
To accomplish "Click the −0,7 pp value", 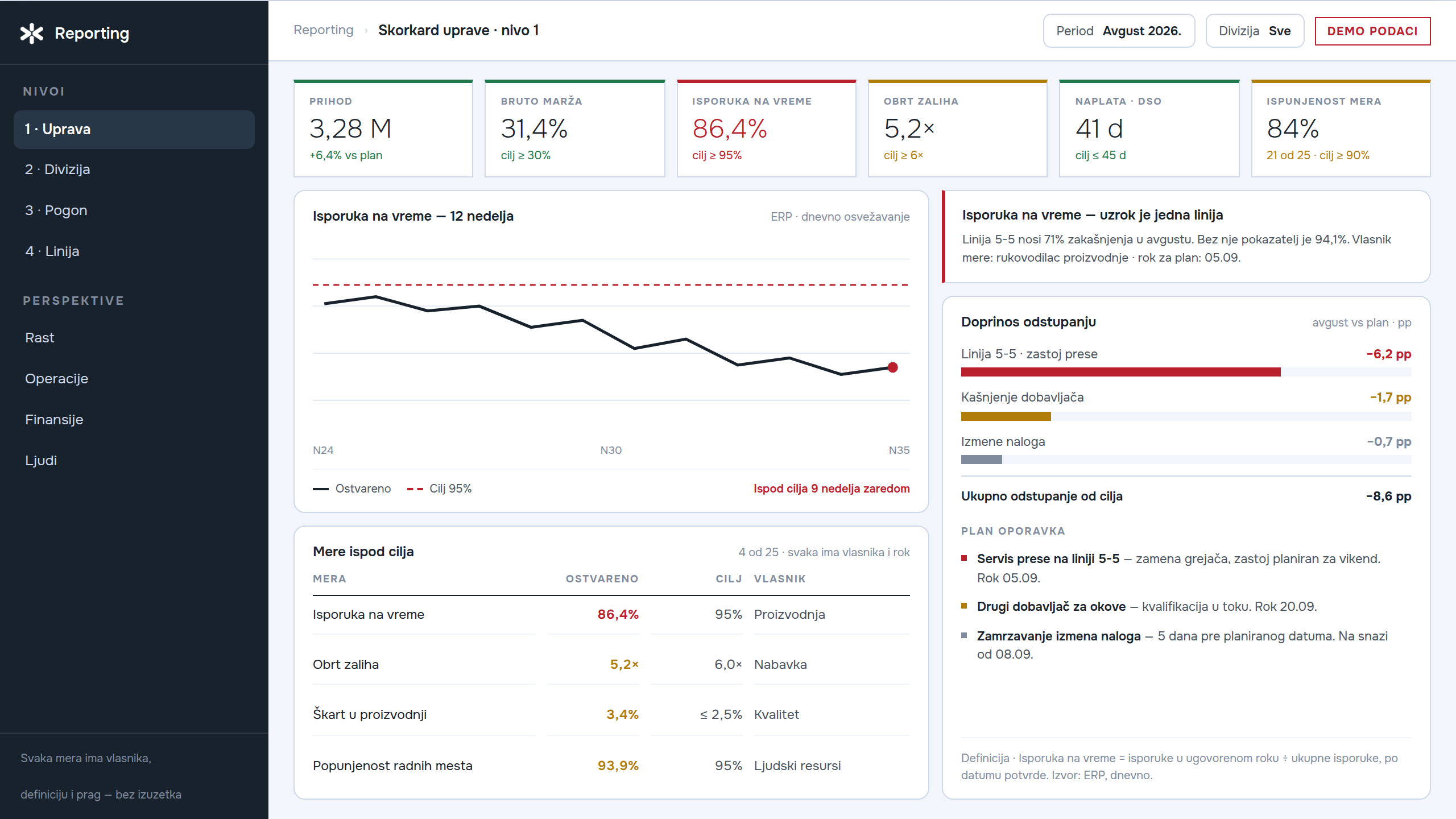I will click(1389, 441).
